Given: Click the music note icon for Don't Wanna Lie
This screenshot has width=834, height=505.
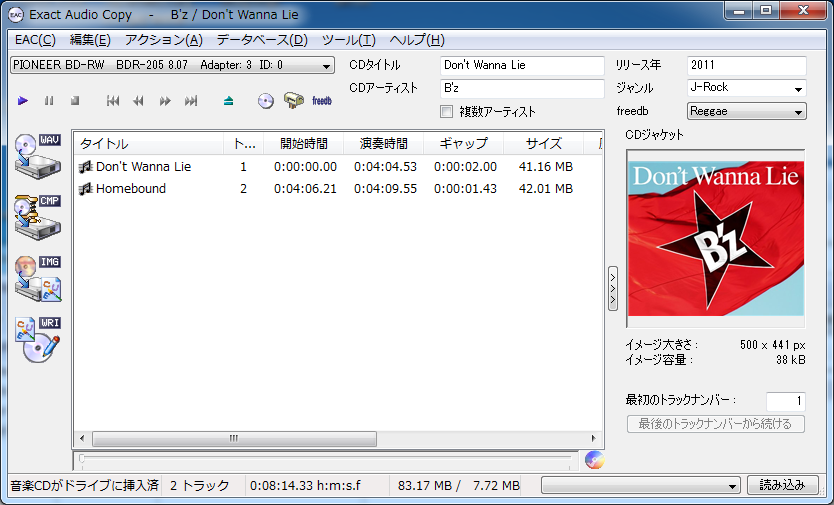Looking at the screenshot, I should 85,167.
